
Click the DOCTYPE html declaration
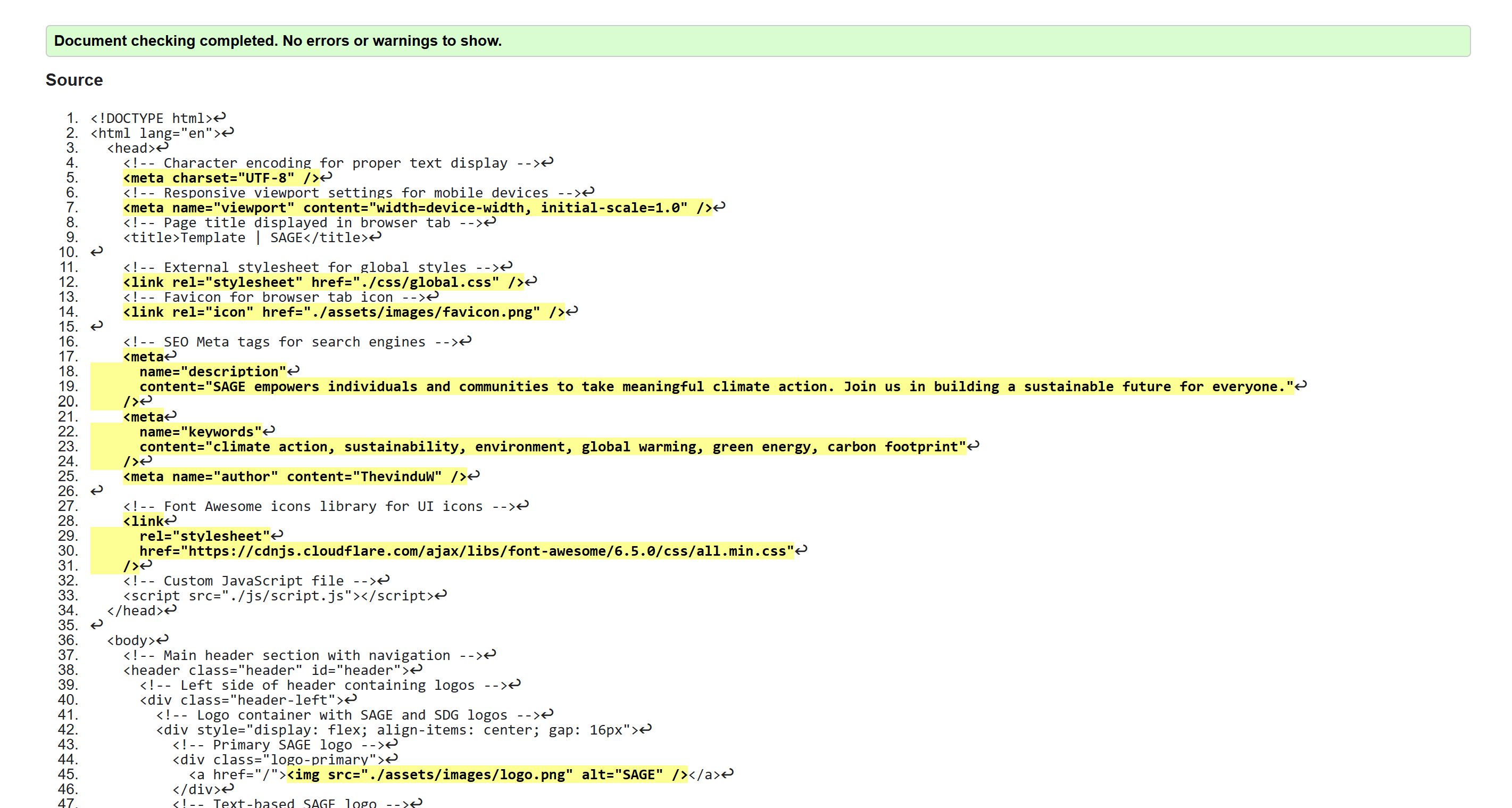pos(153,118)
